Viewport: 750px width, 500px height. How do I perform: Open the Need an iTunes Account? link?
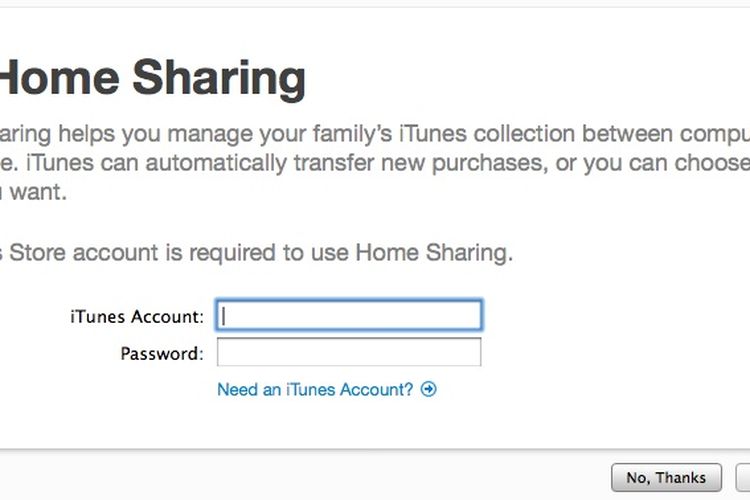pyautogui.click(x=315, y=389)
